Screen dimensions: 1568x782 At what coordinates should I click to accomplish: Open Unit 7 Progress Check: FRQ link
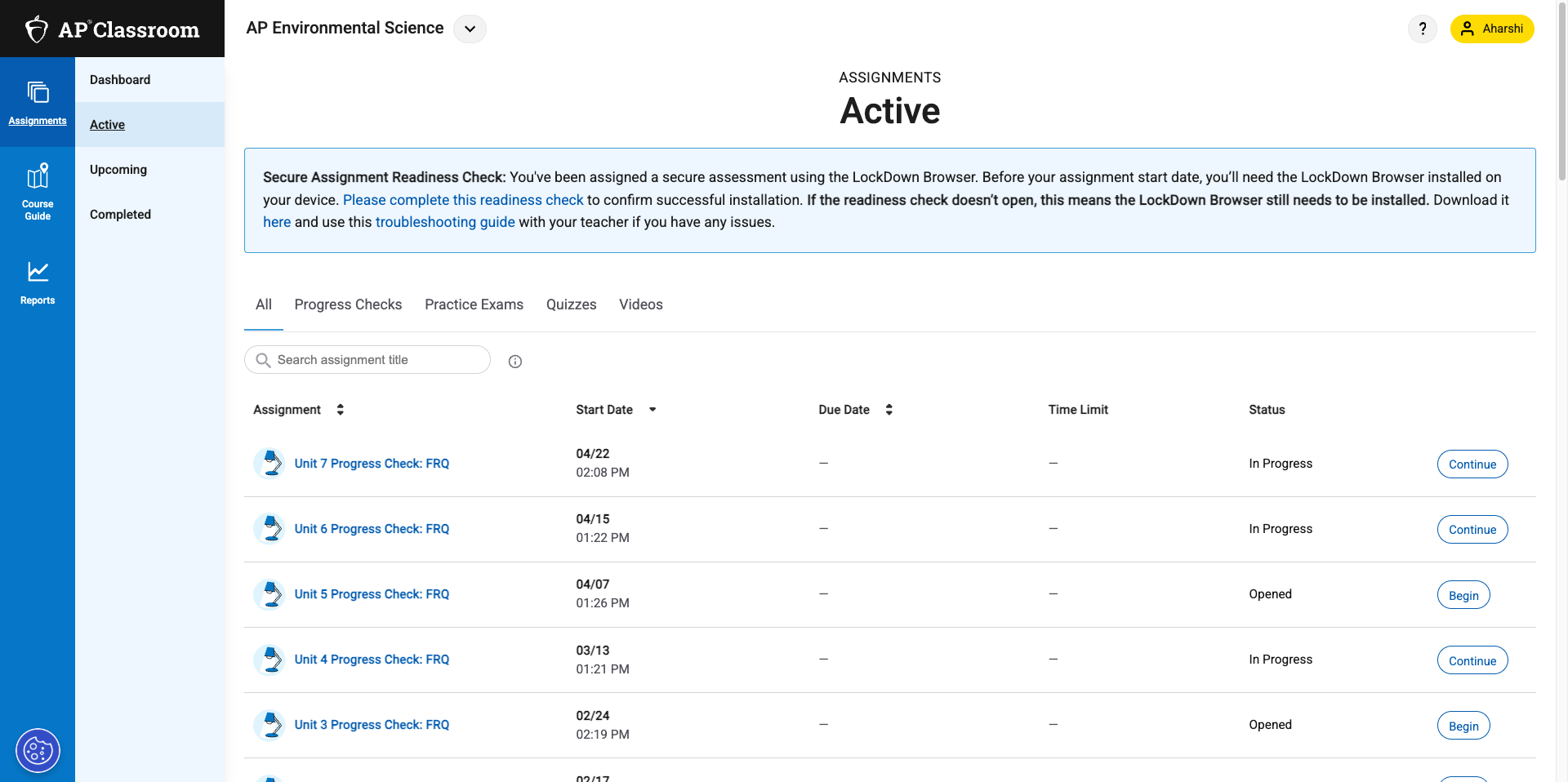372,464
